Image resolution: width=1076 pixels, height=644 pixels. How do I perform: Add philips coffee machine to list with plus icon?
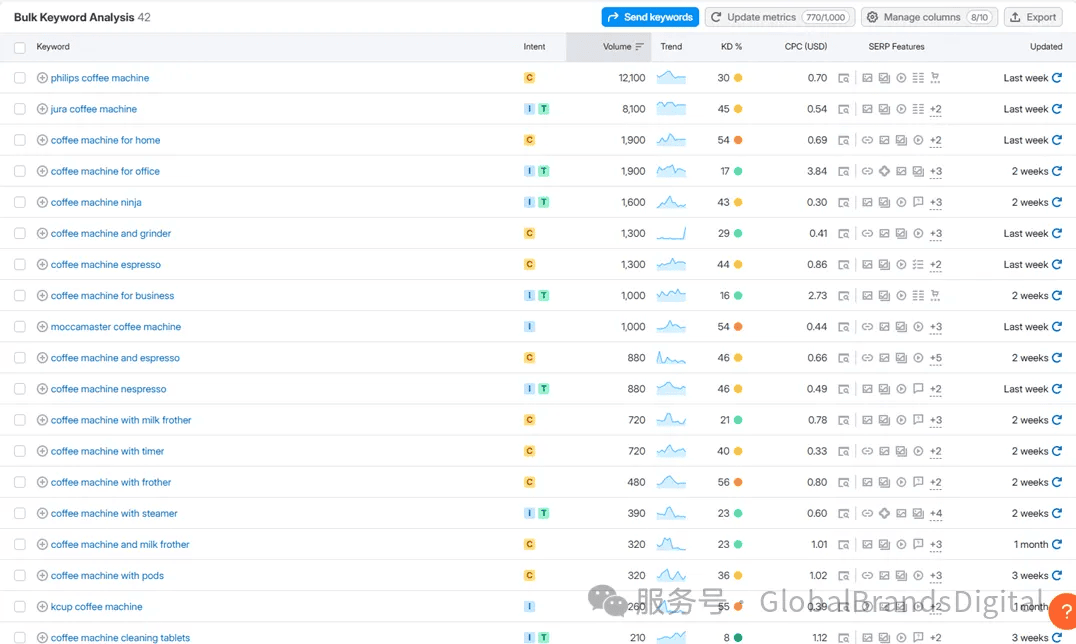click(x=42, y=78)
